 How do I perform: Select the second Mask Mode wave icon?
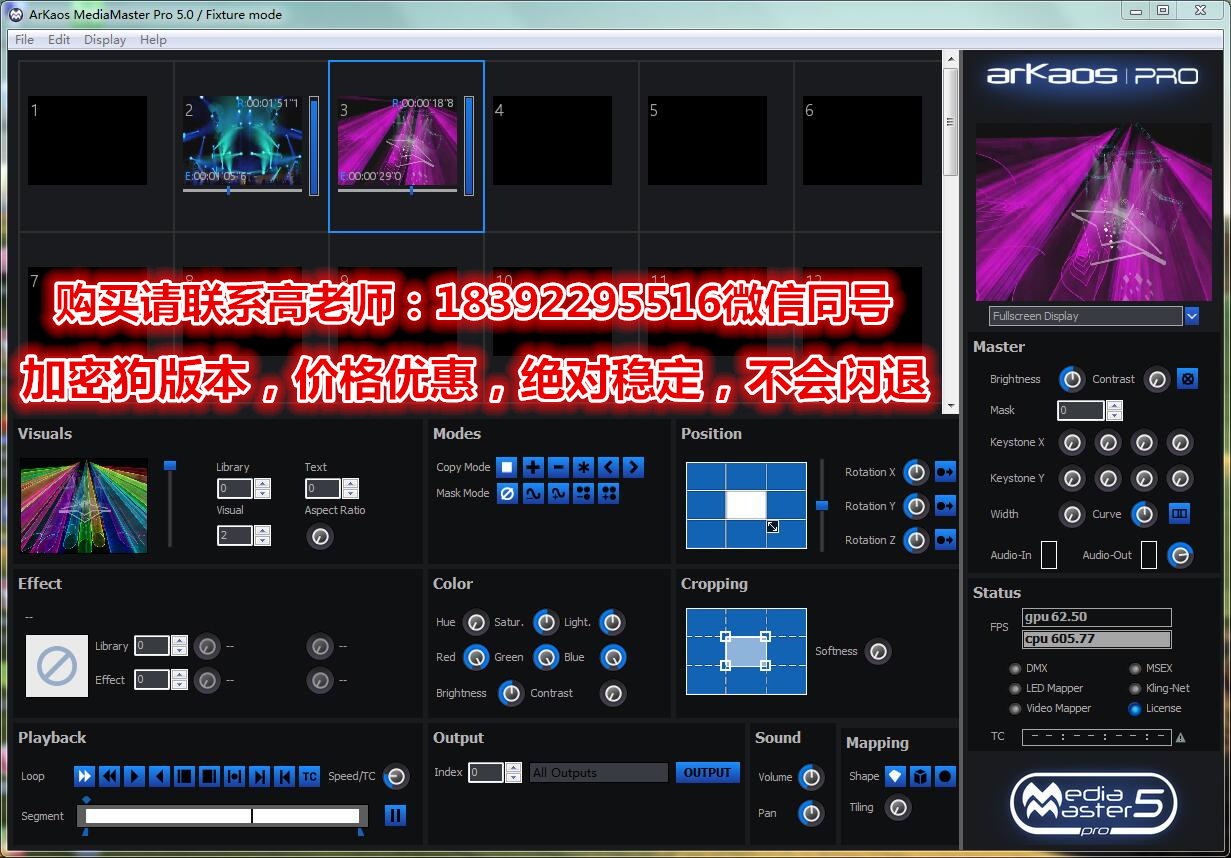coord(533,493)
